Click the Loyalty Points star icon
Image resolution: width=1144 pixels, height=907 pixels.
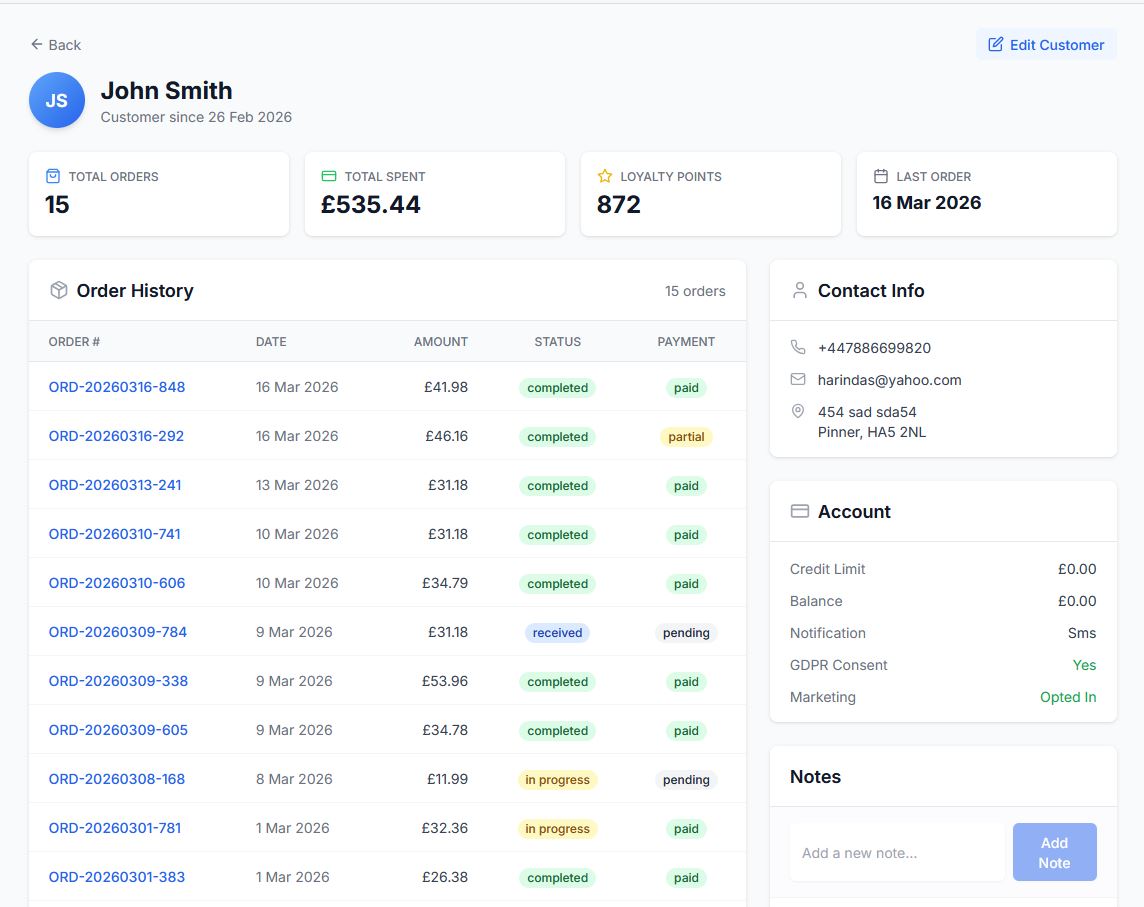605,176
